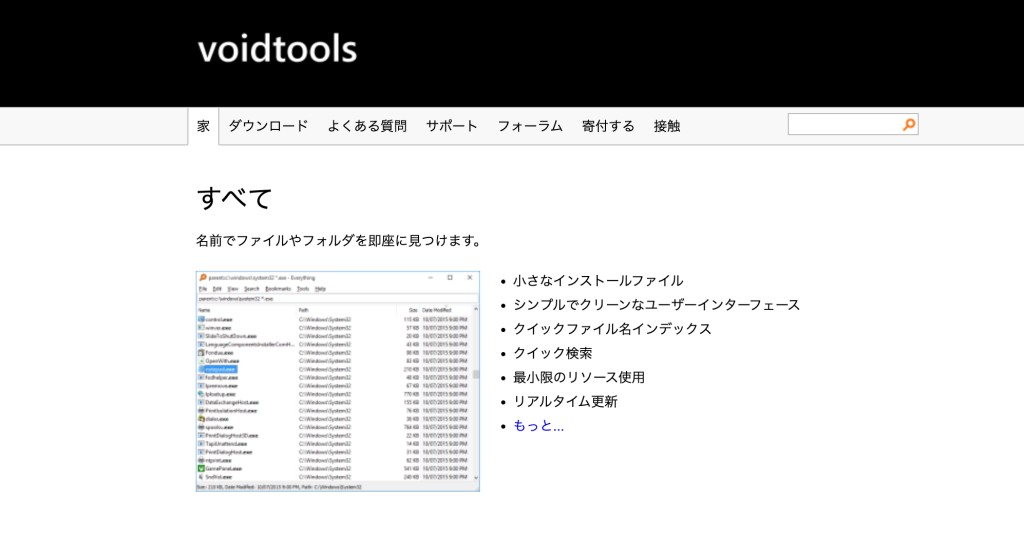Open the サポート navigation item

coord(452,126)
